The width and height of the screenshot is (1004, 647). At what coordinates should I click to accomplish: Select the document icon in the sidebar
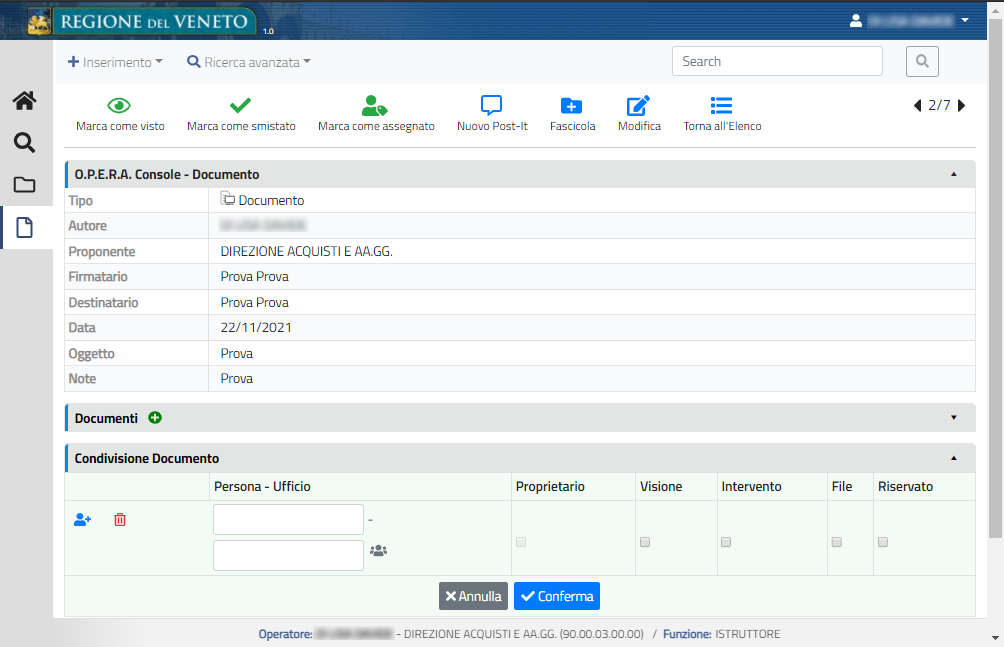click(x=24, y=227)
